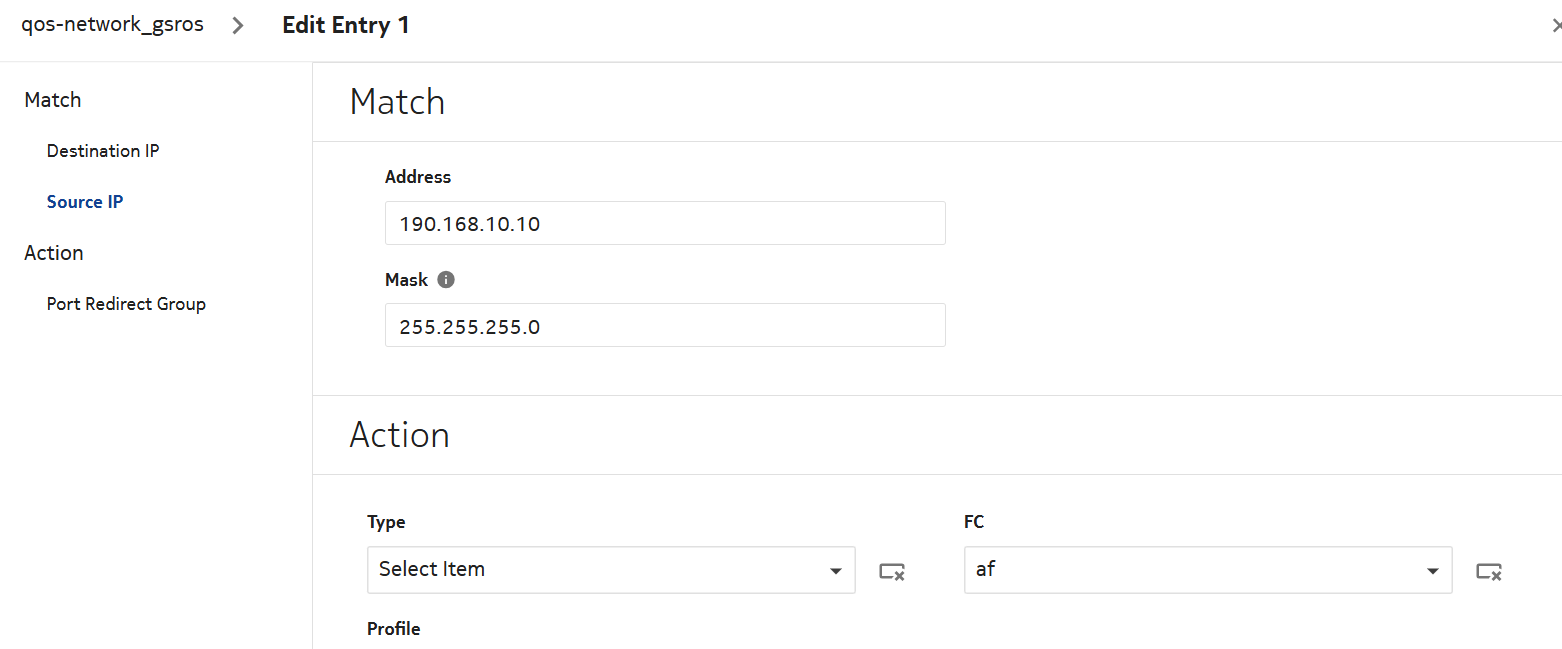The image size is (1562, 649).
Task: Open the Type 'Select Item' dropdown
Action: point(611,570)
